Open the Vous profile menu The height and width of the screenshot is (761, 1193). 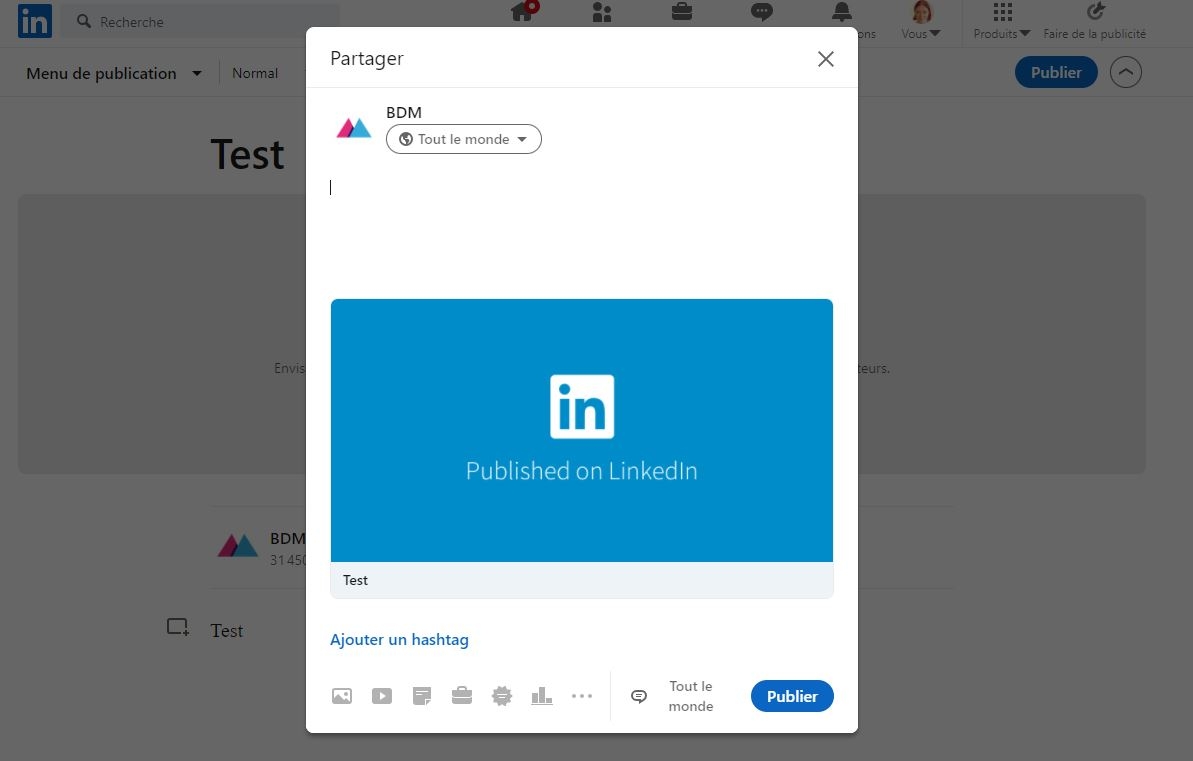921,22
